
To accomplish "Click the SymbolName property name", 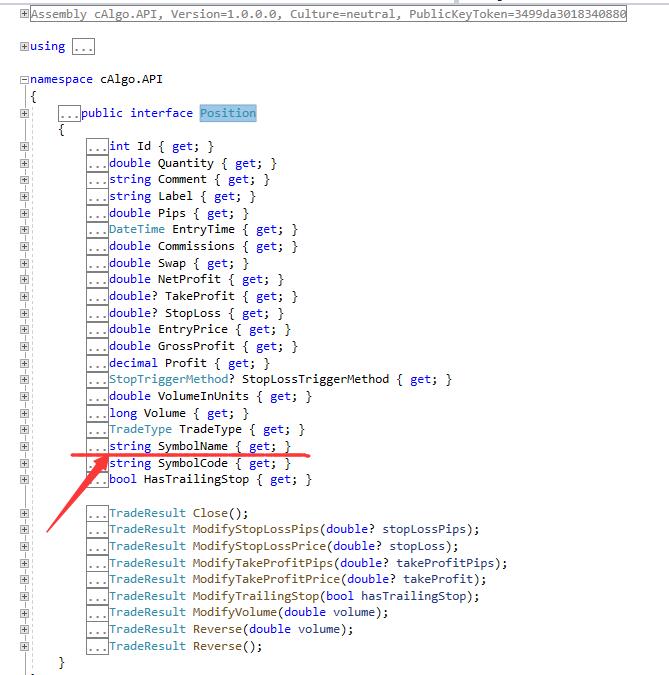I will (x=193, y=446).
